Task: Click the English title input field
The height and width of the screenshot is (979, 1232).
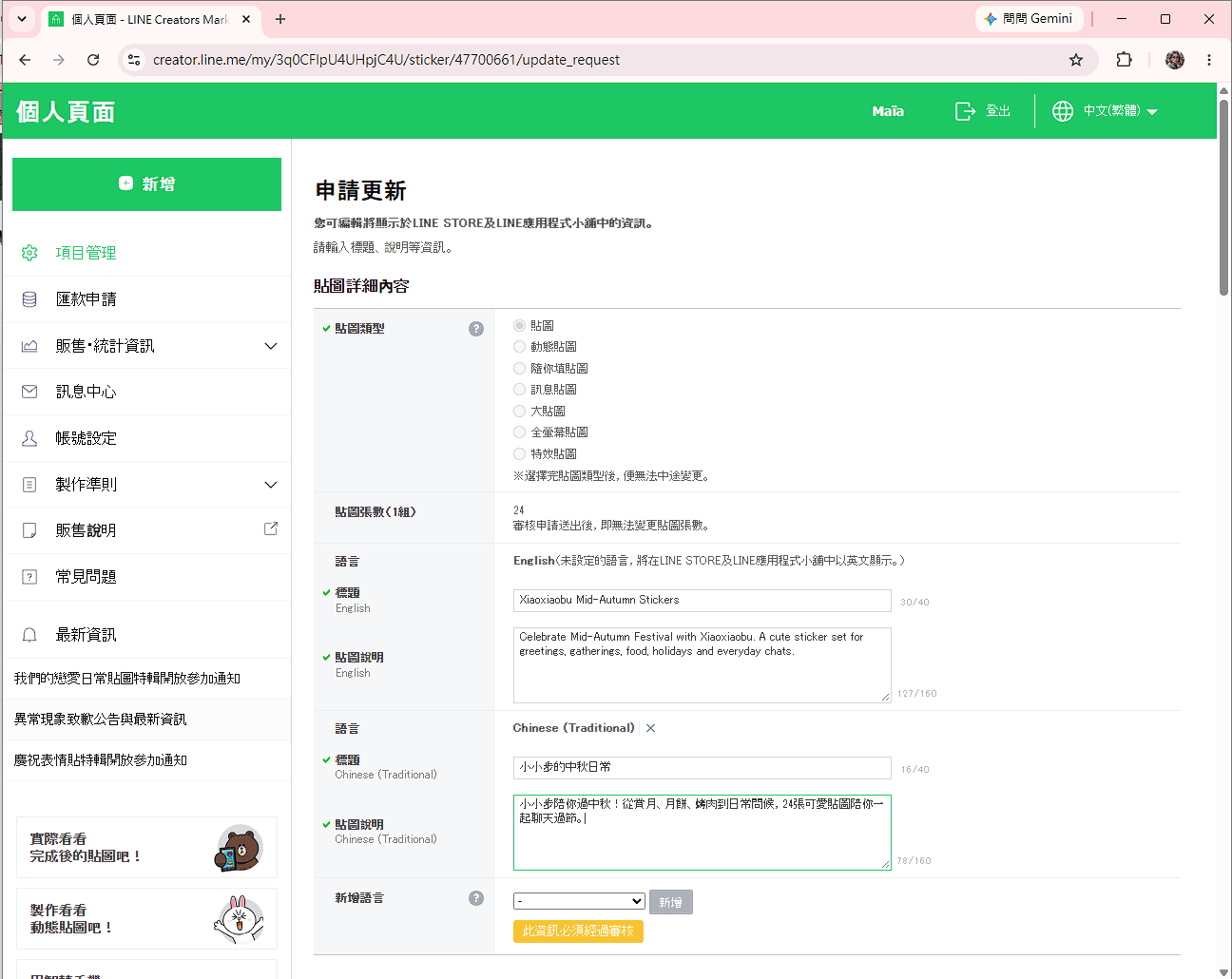Action: 702,601
